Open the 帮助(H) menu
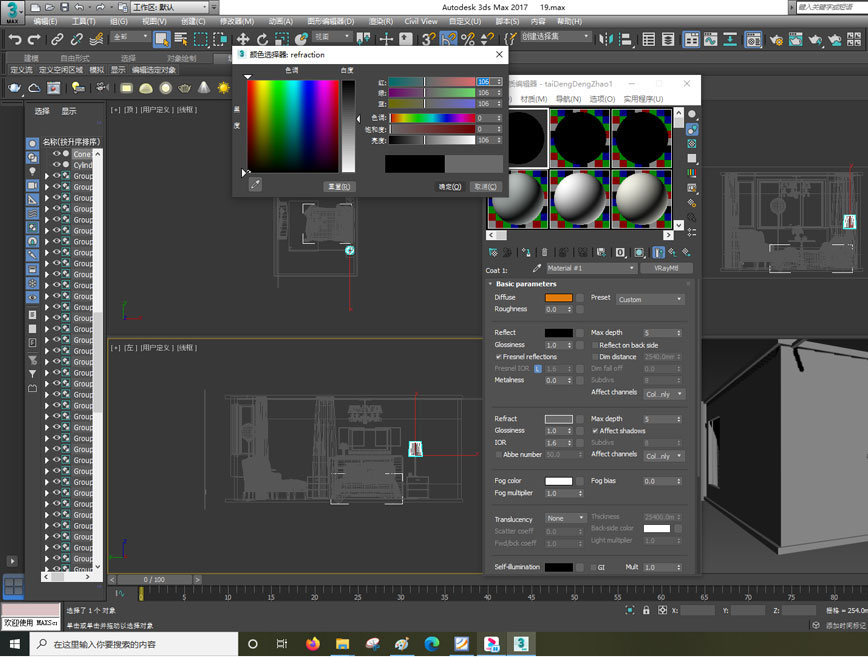 pos(569,21)
